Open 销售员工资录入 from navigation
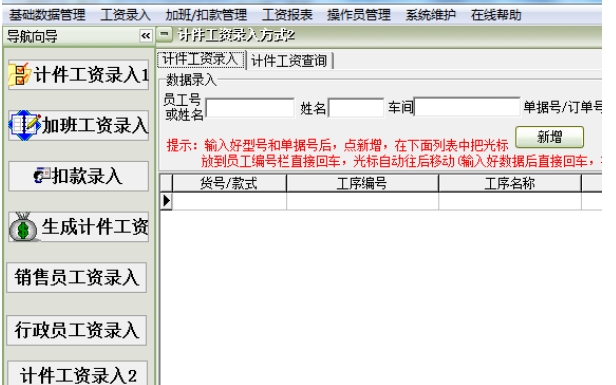 pos(77,277)
